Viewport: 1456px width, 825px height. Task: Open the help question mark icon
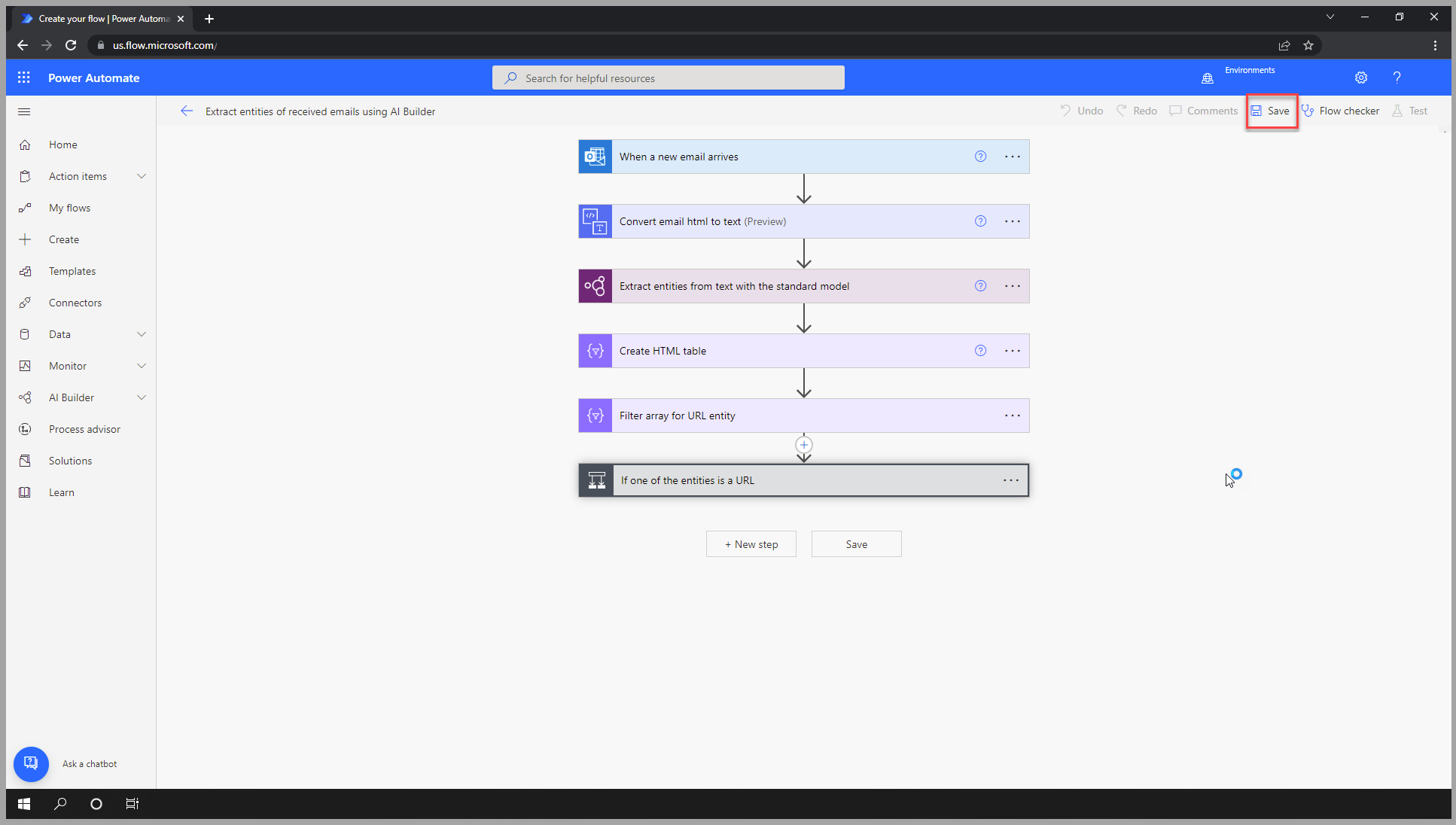coord(1397,78)
